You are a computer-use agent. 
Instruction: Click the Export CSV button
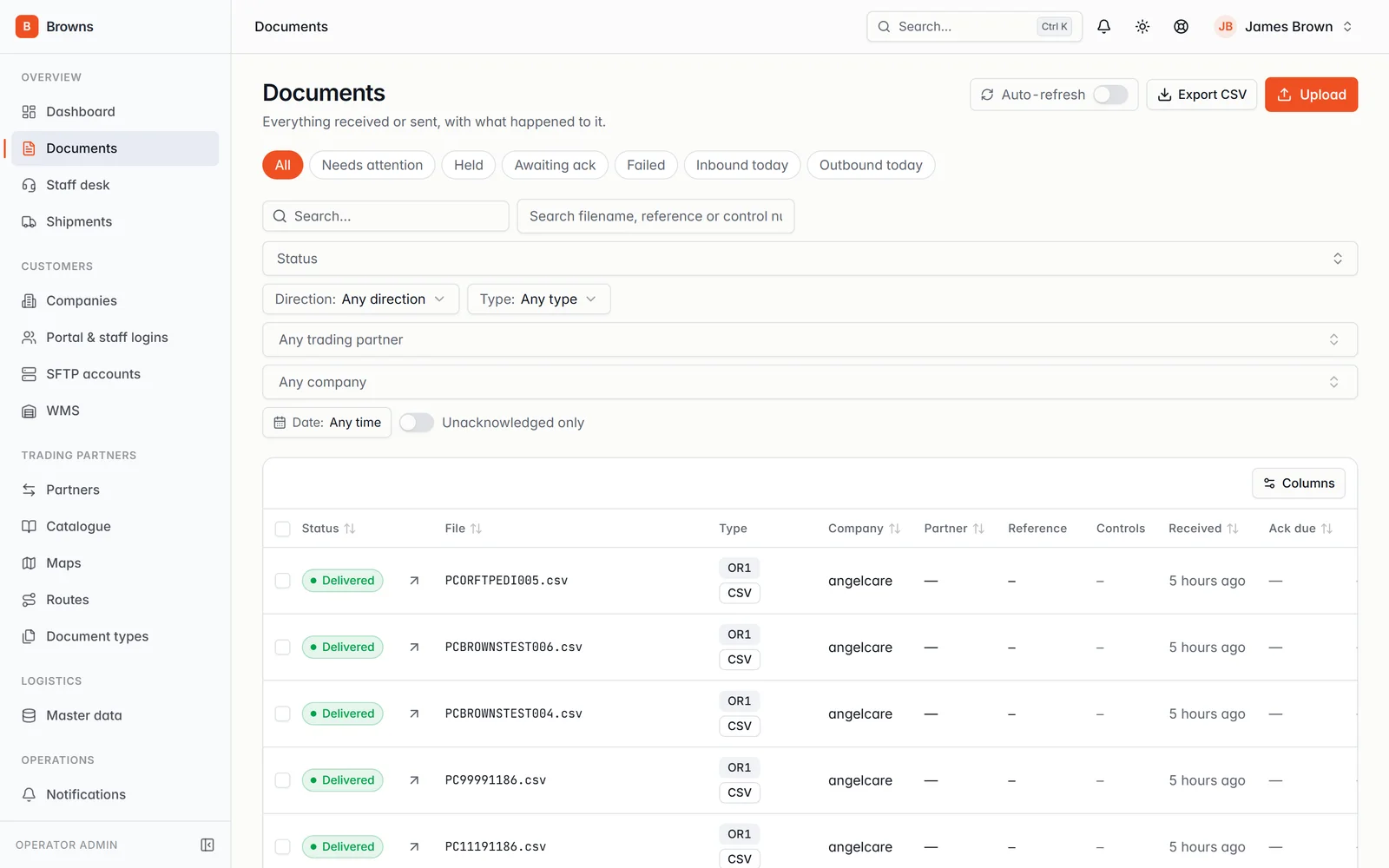click(1201, 95)
